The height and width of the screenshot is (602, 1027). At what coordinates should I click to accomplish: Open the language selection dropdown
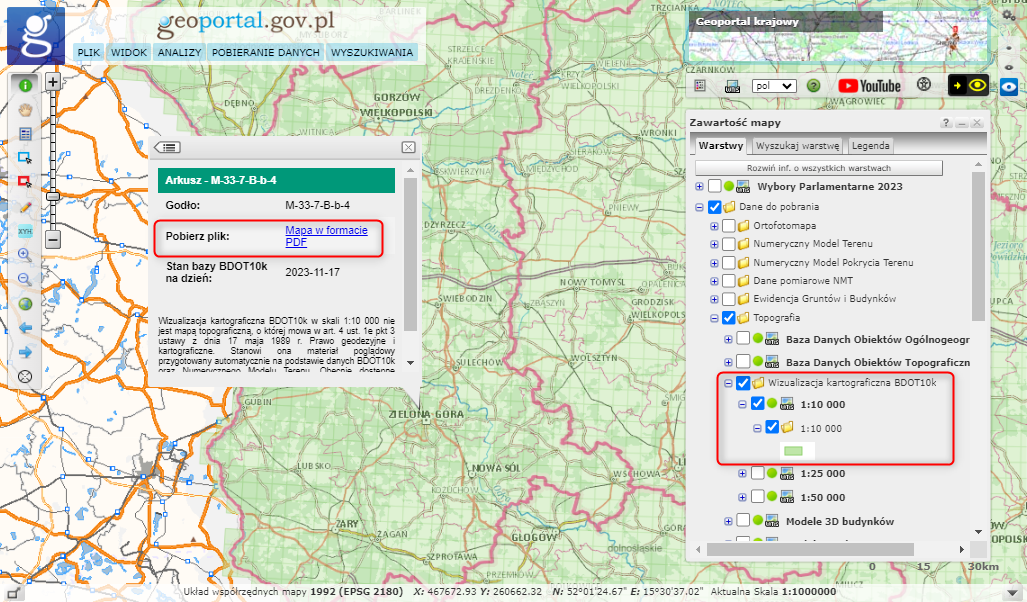click(773, 85)
